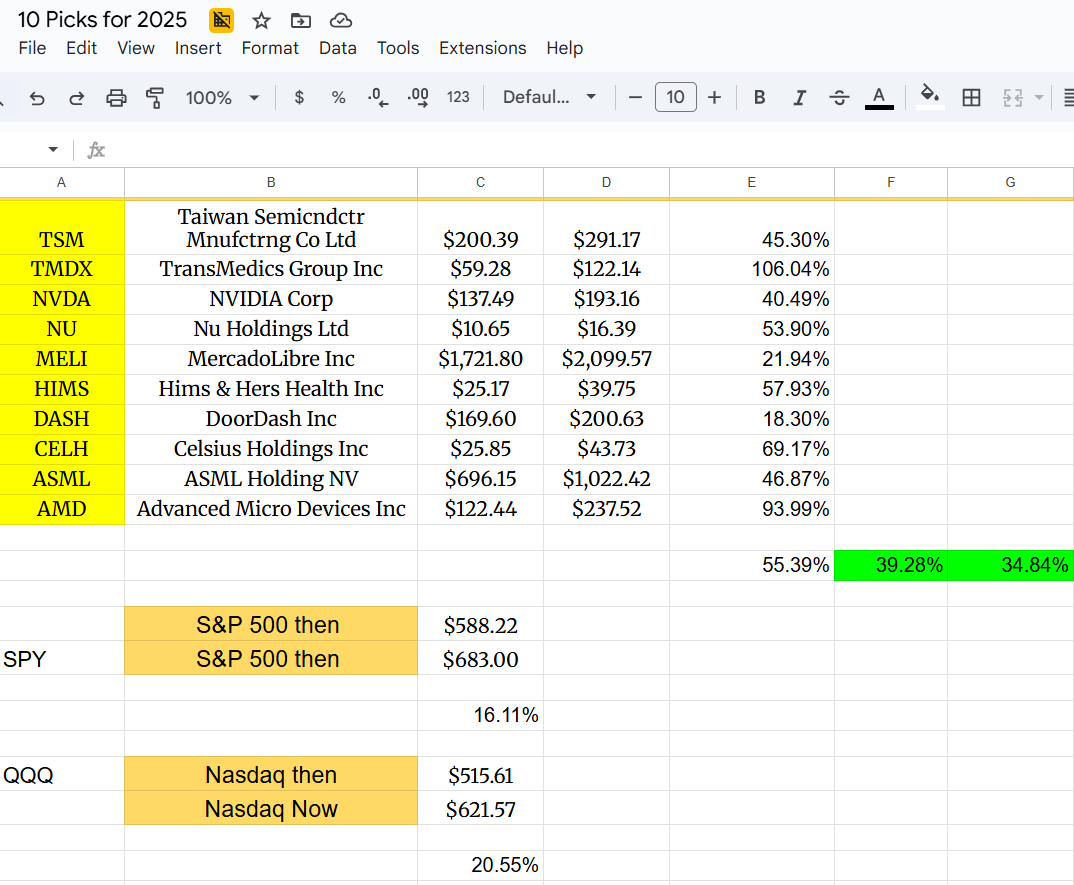
Task: Format as percent with % icon
Action: [338, 98]
